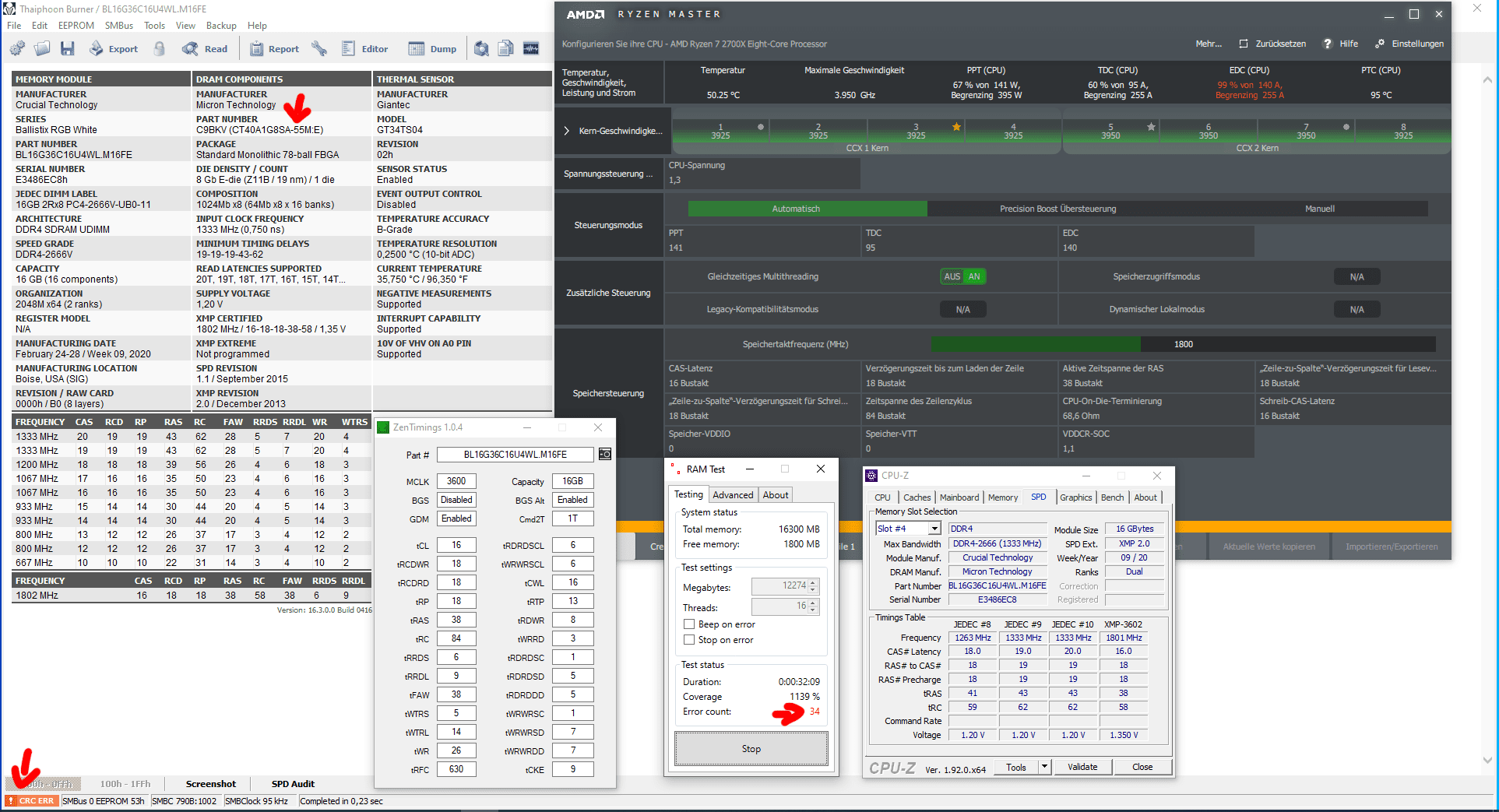Image resolution: width=1499 pixels, height=812 pixels.
Task: Click the Speichertaktfrequenz 1800 MHz slider
Action: 1183,344
